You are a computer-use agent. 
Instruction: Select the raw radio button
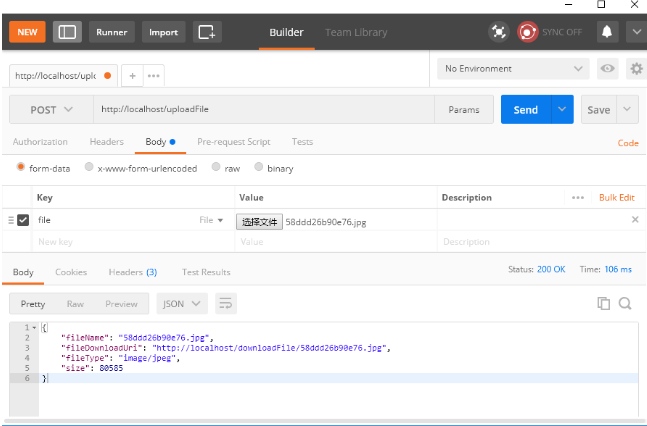pyautogui.click(x=216, y=167)
